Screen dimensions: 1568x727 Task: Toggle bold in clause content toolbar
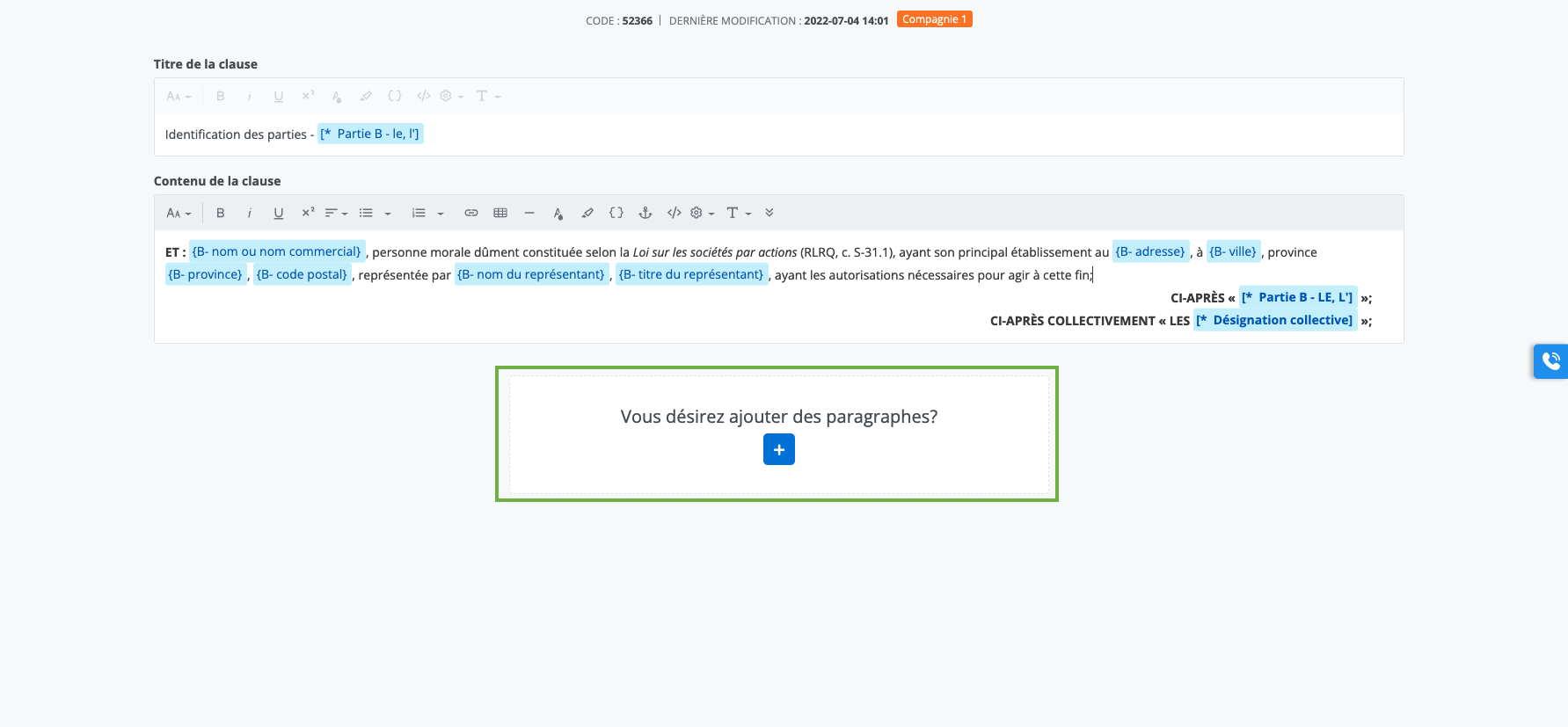tap(221, 213)
